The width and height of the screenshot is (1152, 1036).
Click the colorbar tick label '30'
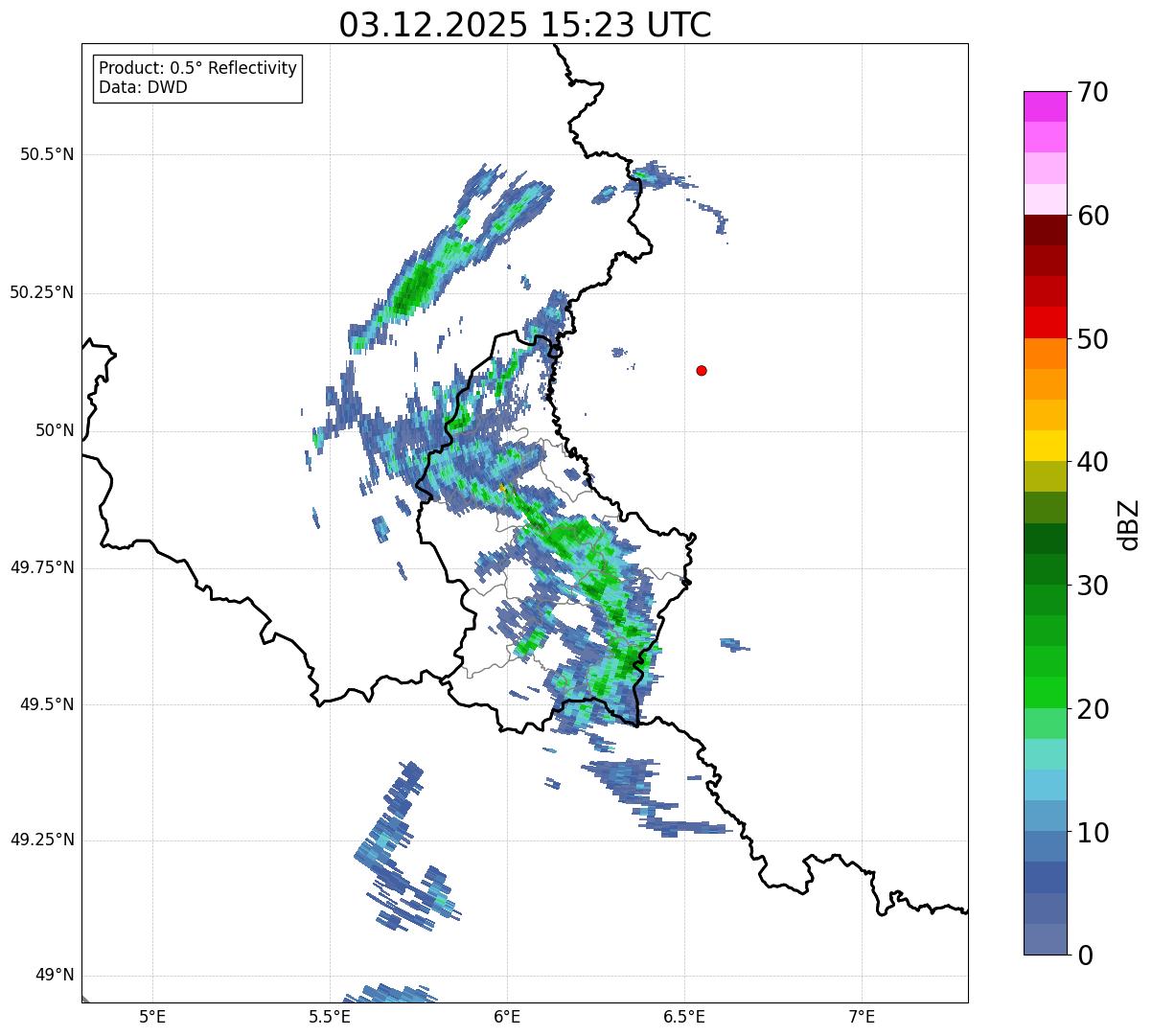1093,586
